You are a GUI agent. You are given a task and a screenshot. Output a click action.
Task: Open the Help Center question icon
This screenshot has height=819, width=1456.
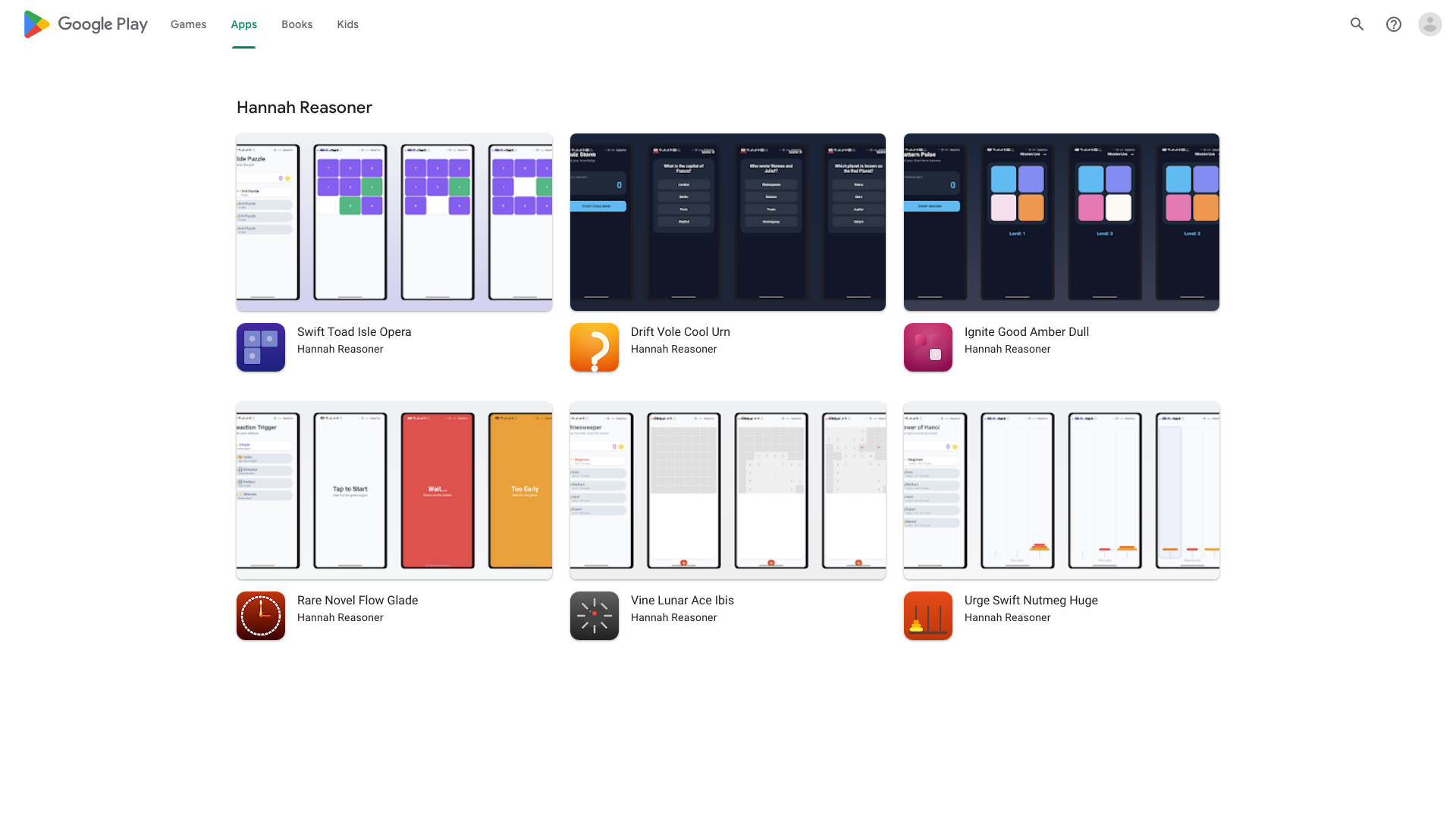point(1393,24)
